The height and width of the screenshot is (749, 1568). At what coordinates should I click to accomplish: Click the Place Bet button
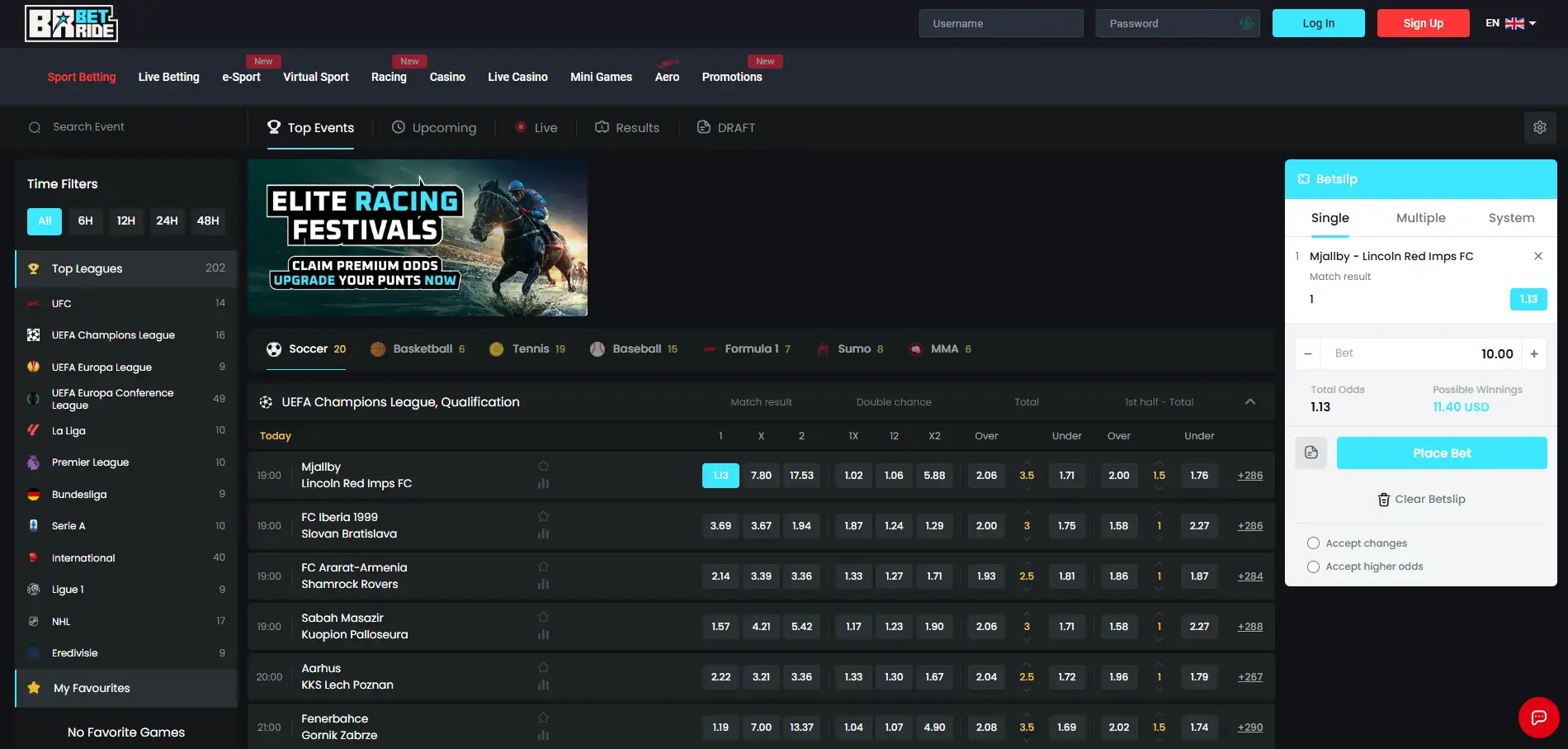coord(1442,453)
